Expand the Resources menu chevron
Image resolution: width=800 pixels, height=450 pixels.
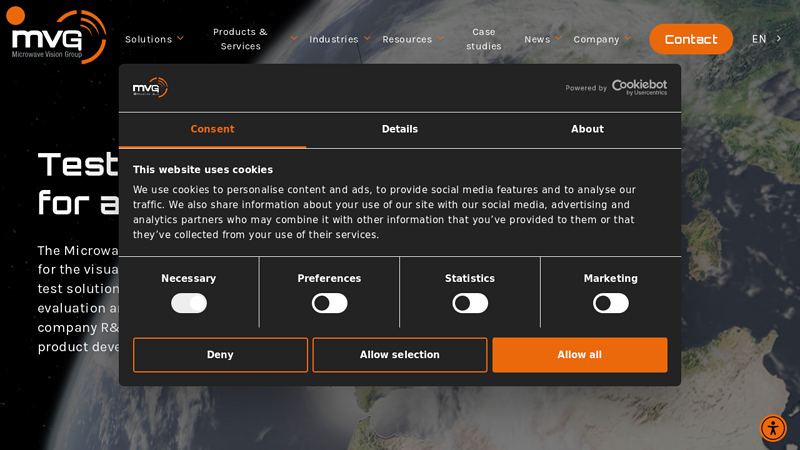[x=440, y=38]
